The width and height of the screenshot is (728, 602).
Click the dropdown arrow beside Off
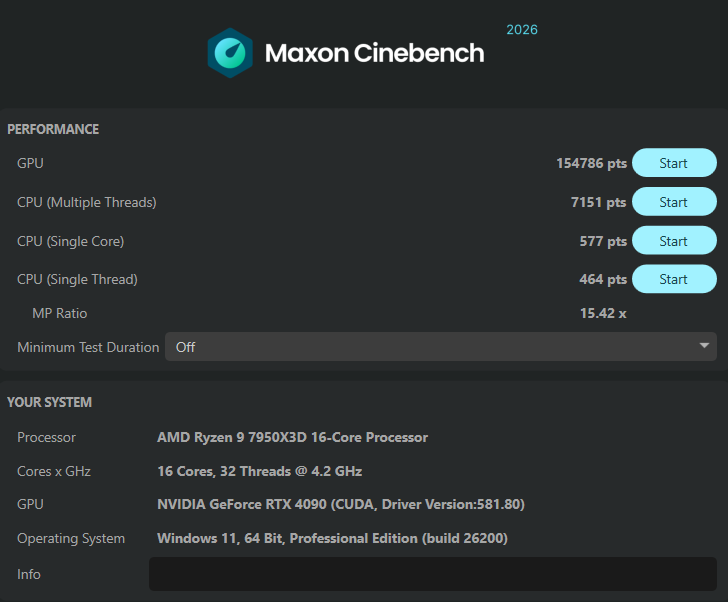704,346
